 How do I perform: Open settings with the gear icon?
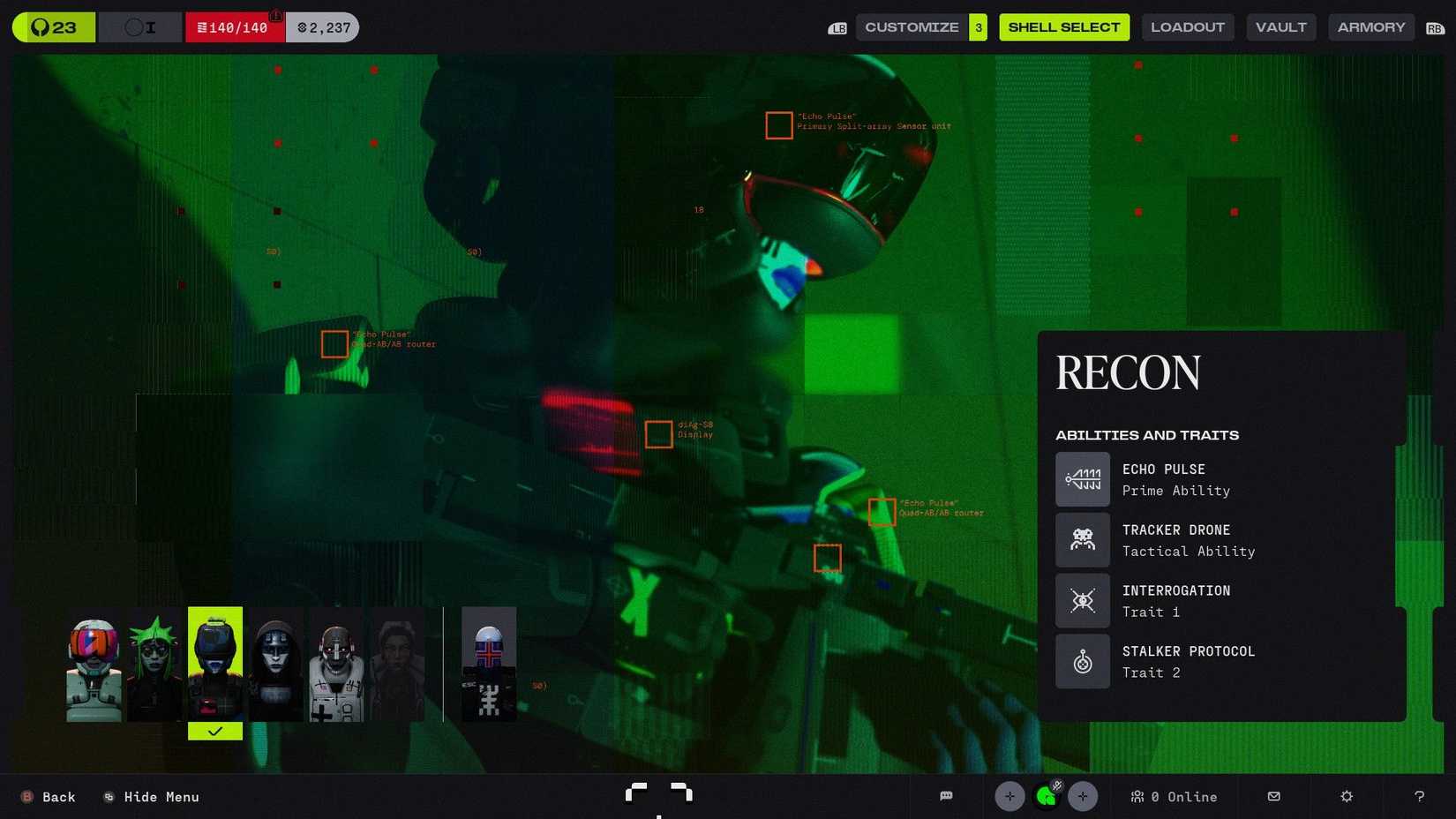(x=1346, y=796)
